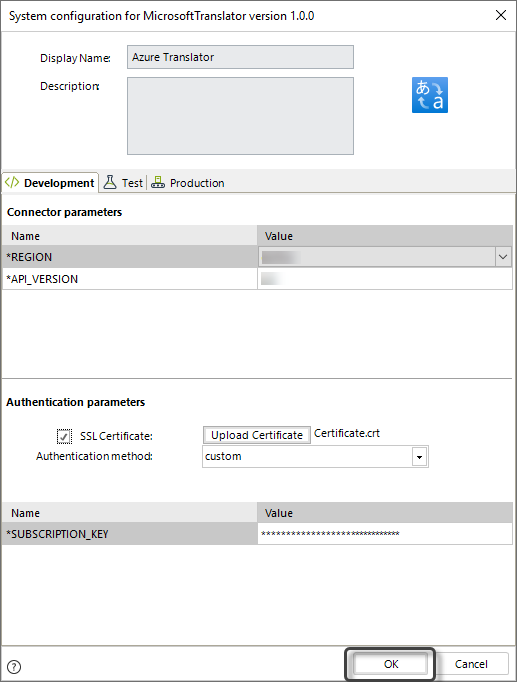
Task: Select the *API_VERSION row name
Action: tap(130, 279)
